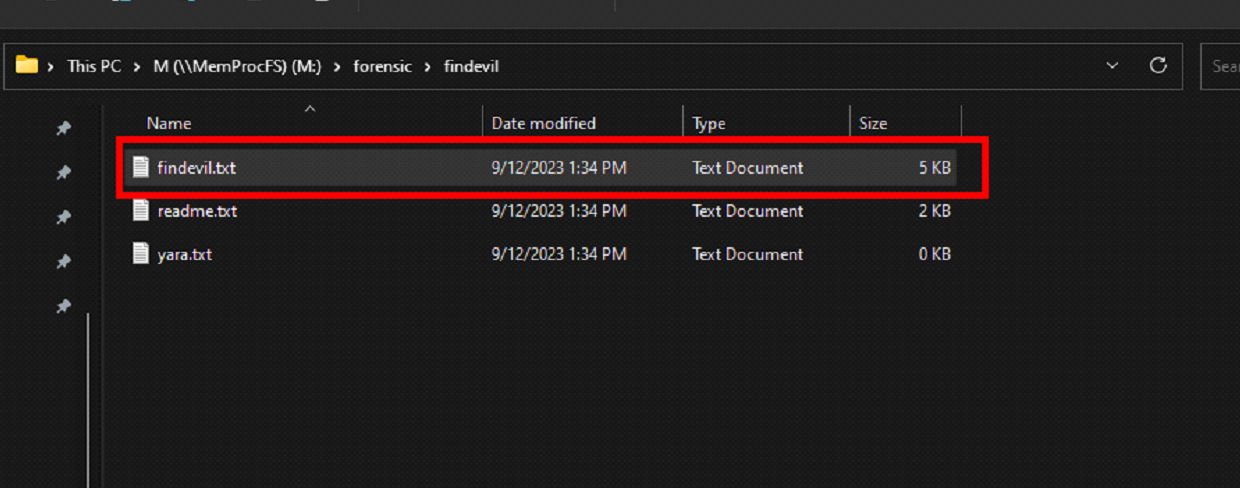Sort files by the Size column
Screen dimensions: 1240x488
pyautogui.click(x=873, y=124)
